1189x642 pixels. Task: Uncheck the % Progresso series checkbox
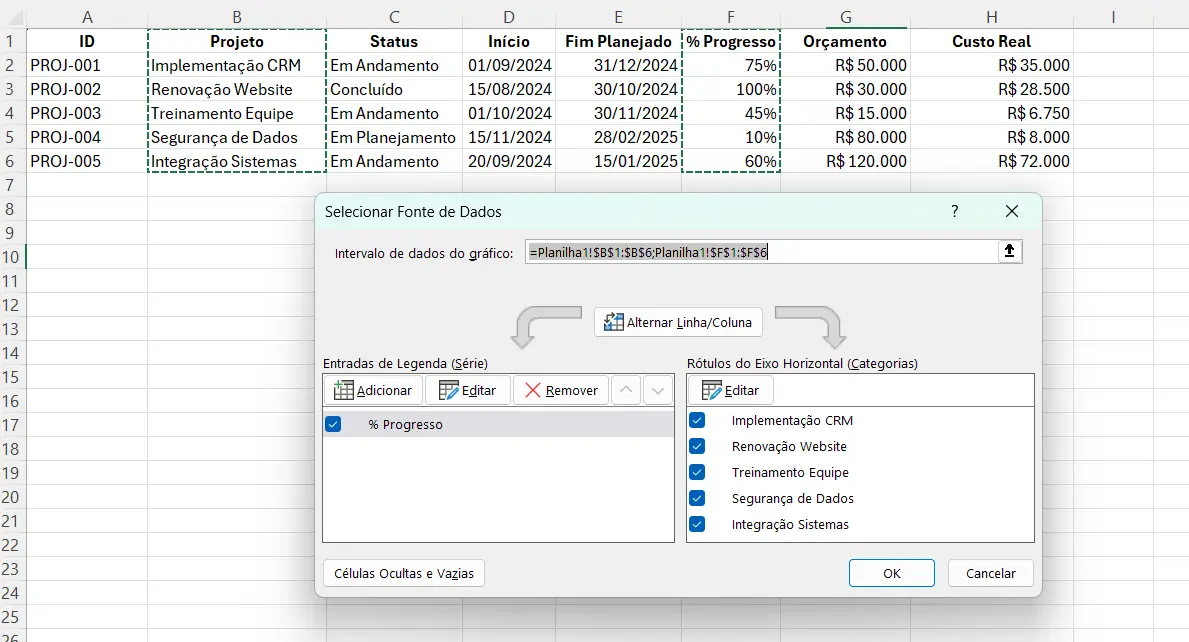(334, 424)
